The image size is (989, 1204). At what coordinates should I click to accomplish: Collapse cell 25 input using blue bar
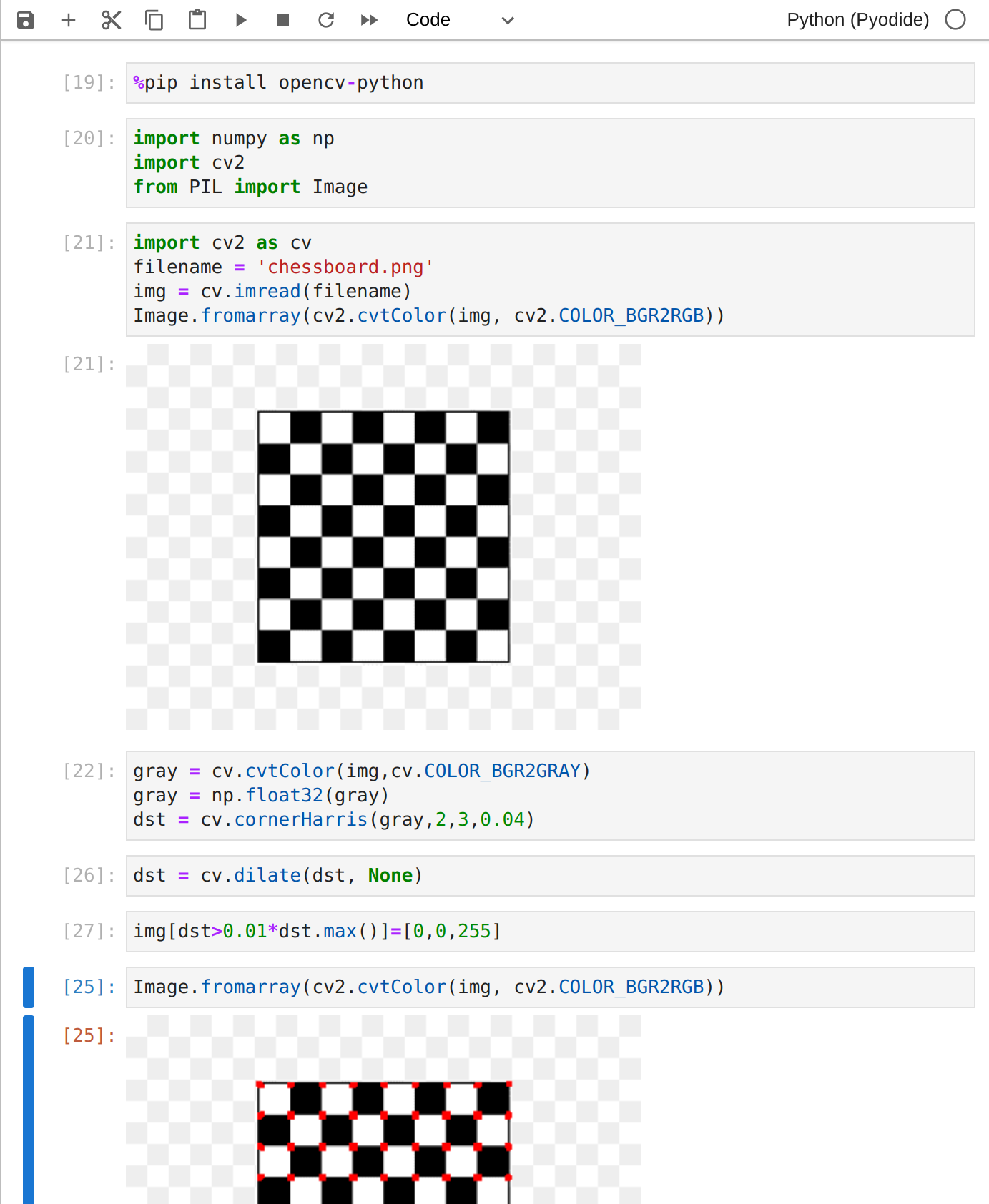(29, 987)
